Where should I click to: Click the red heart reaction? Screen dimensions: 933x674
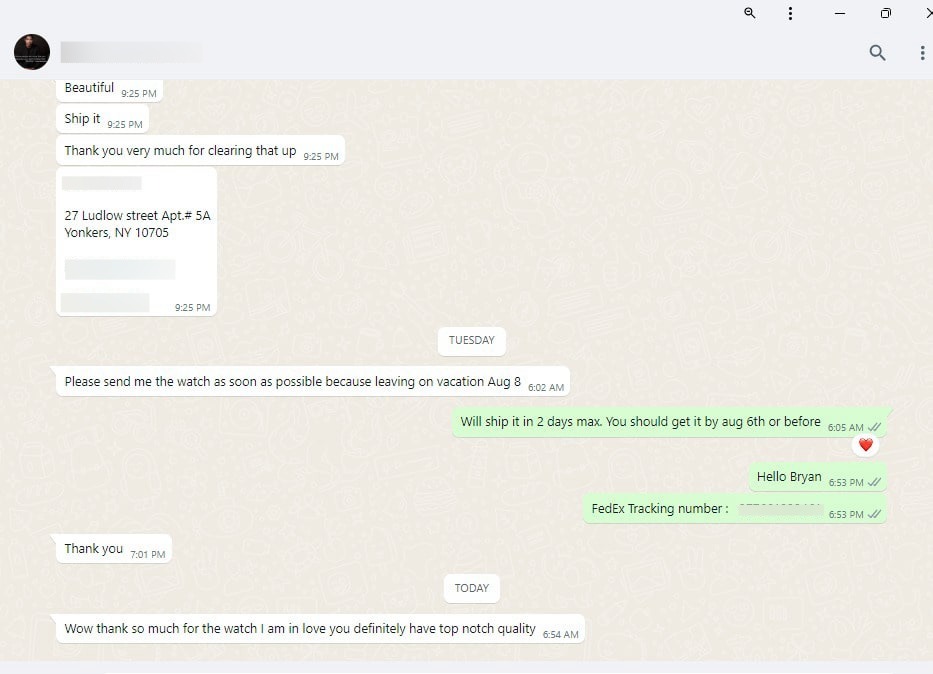pos(865,445)
